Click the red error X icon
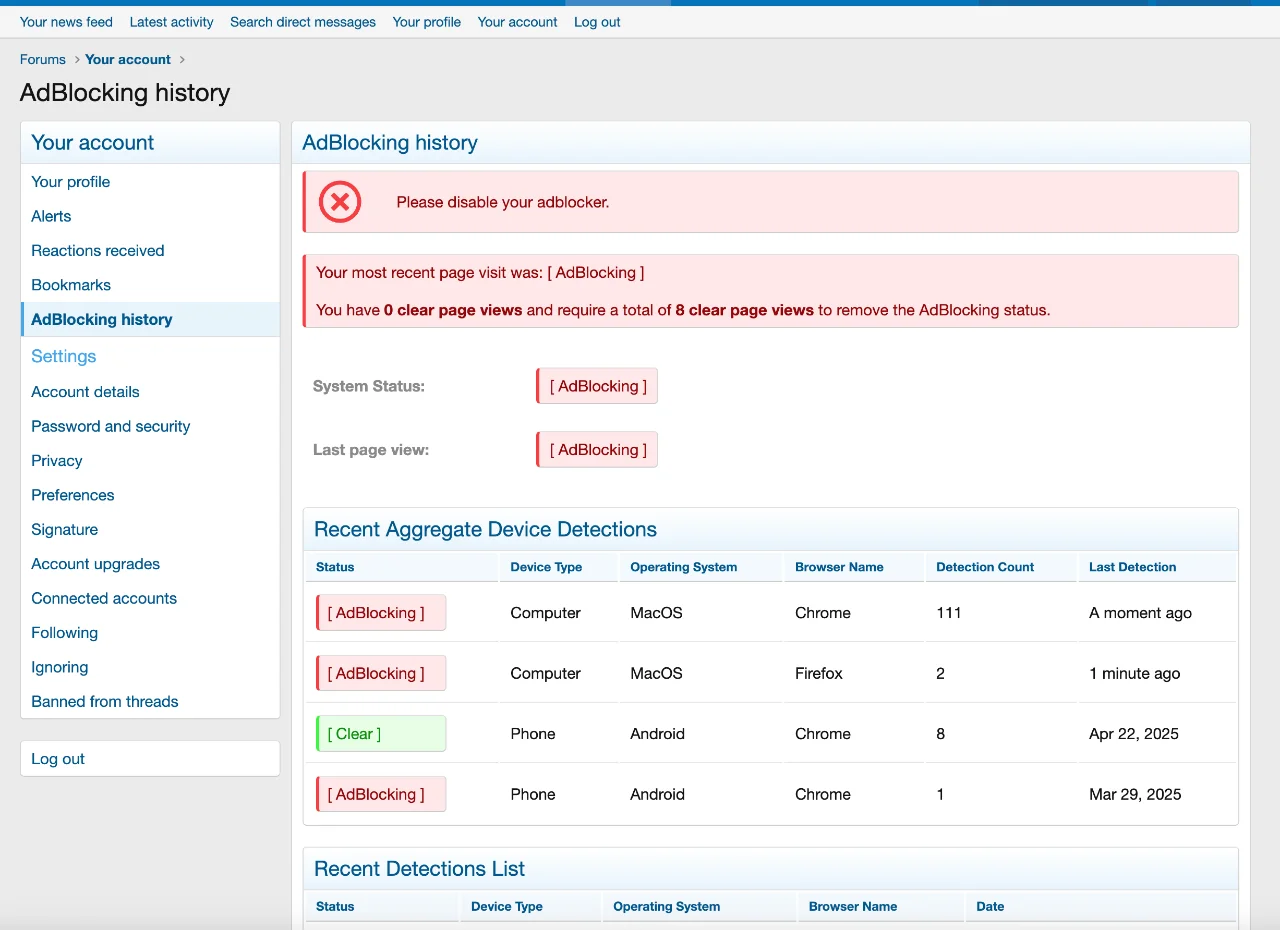The image size is (1280, 930). [340, 202]
